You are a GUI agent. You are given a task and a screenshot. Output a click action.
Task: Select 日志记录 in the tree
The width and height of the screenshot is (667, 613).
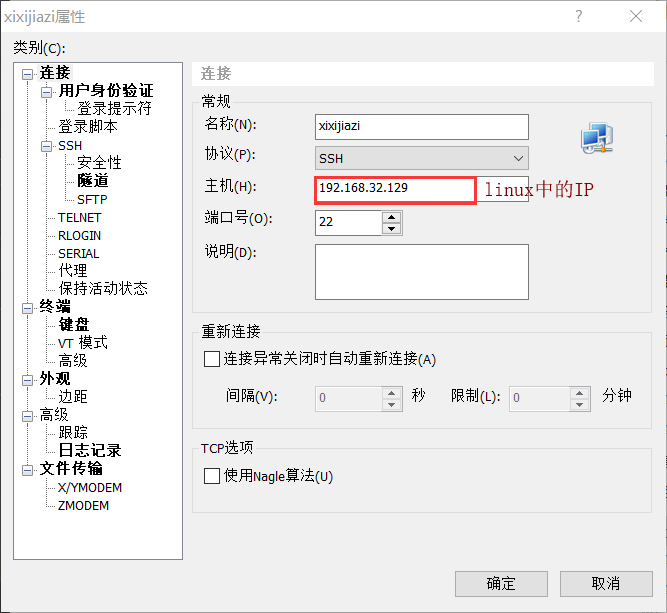coord(90,450)
